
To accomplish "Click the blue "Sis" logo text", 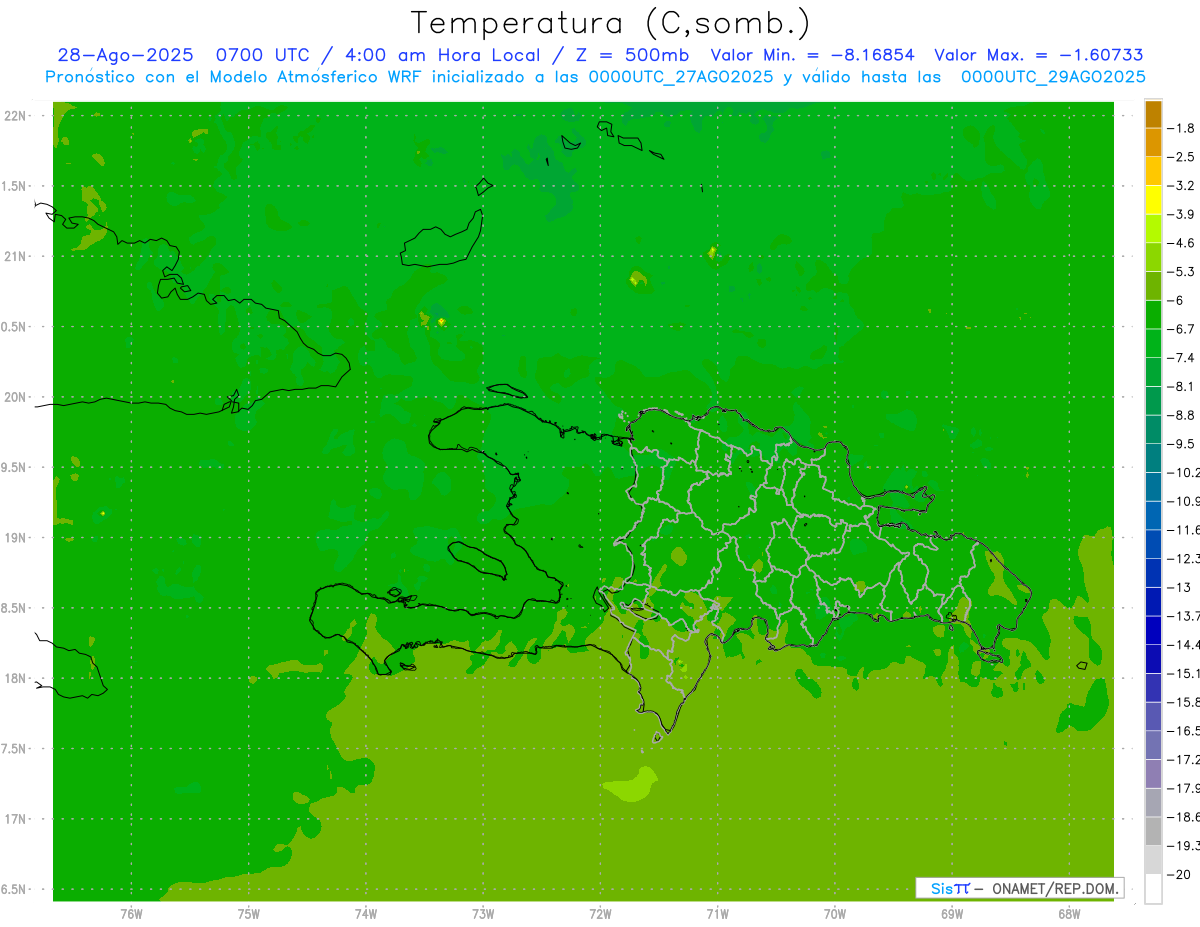I will click(x=943, y=888).
